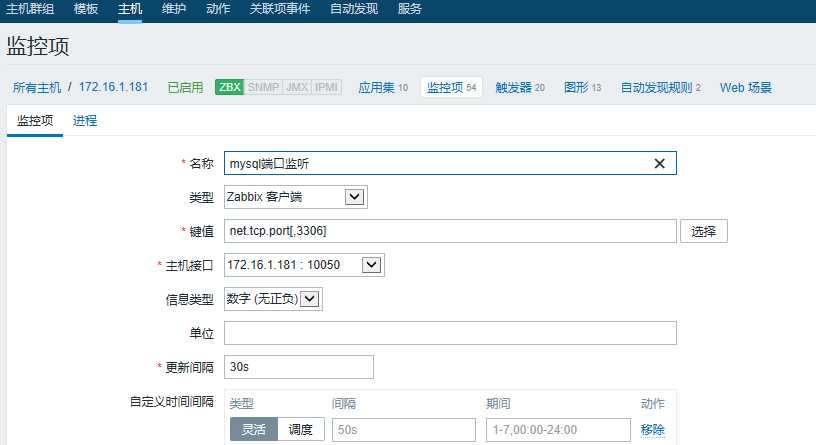Click the 移除 link in 动作 column

pyautogui.click(x=653, y=429)
